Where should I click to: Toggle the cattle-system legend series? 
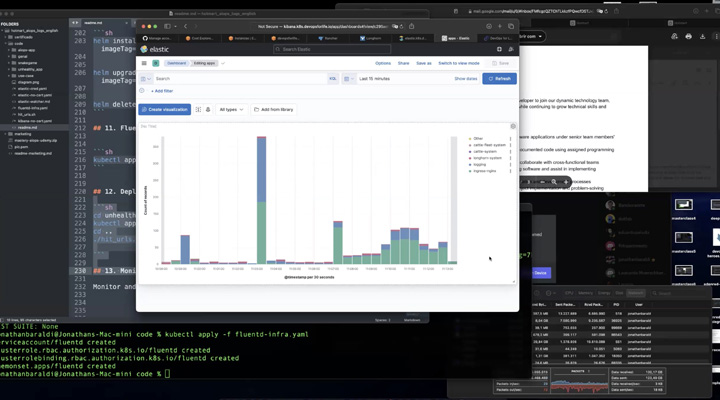point(483,151)
